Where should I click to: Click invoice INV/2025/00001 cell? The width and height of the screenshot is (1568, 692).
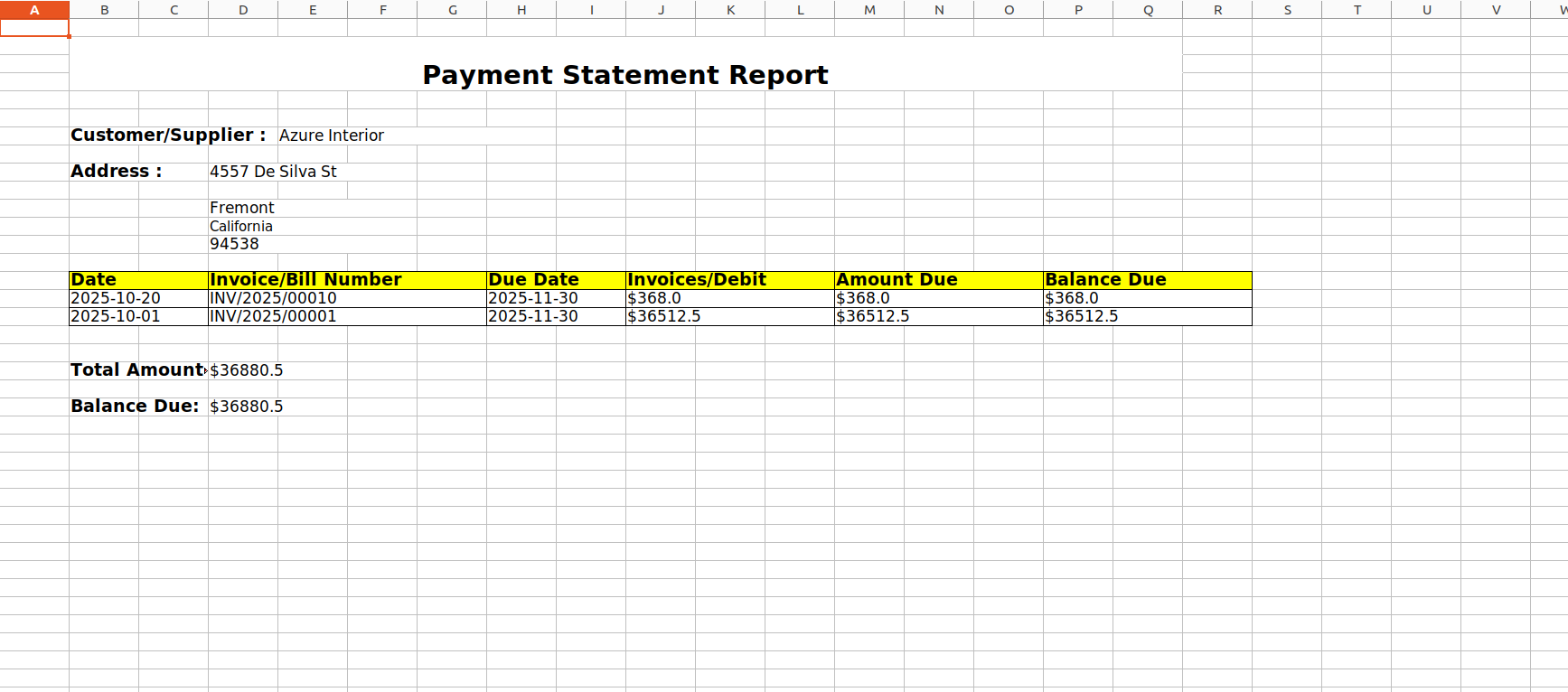(348, 316)
